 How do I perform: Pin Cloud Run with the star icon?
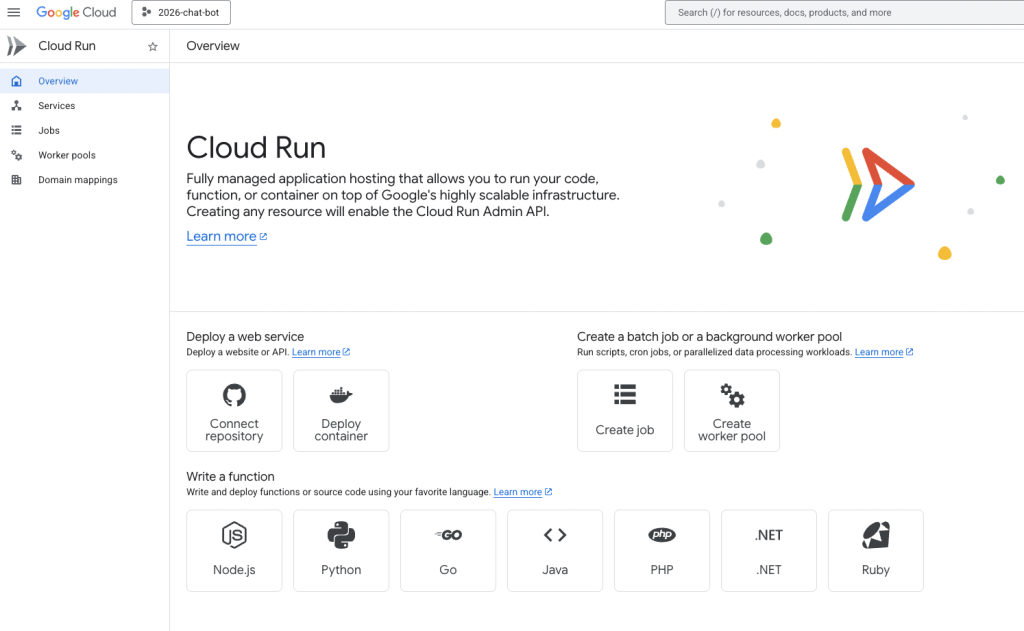click(153, 46)
